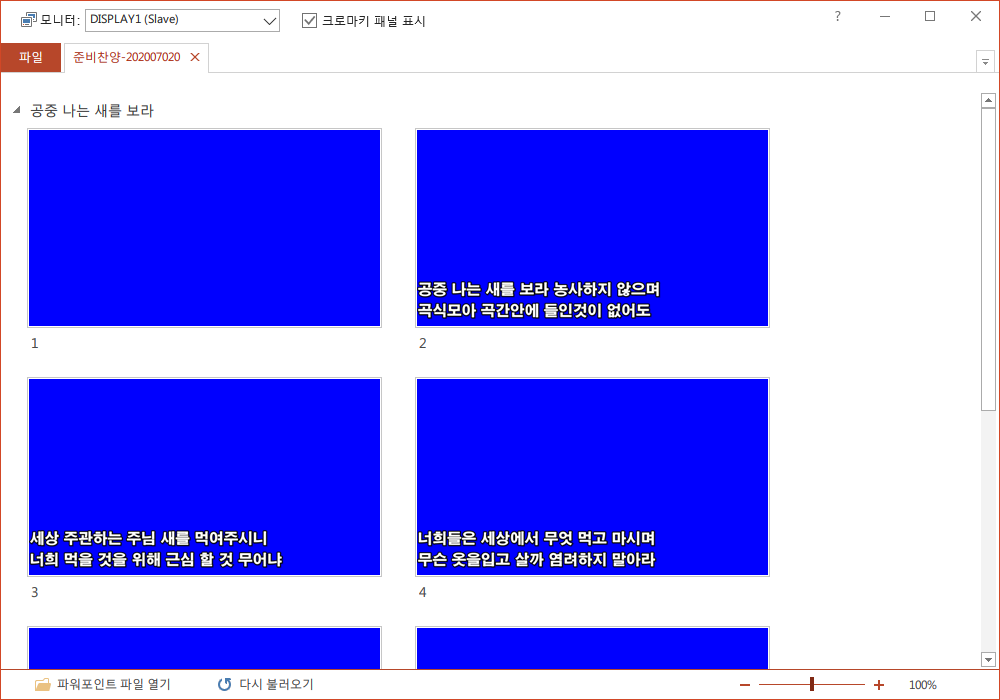Click the monitor icon beside 모니터 label
The image size is (1000, 700).
click(29, 20)
